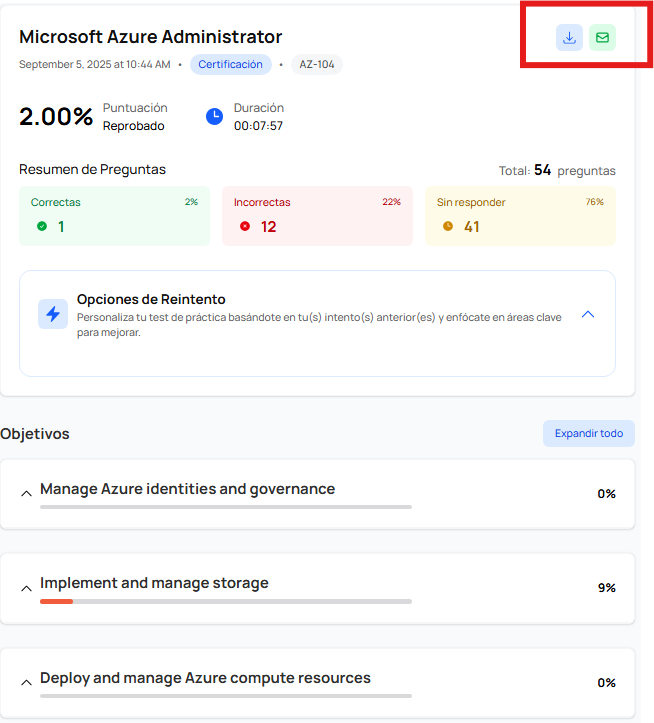Click the Microsoft Azure Administrator title
Screen dimensions: 654x723
[151, 37]
